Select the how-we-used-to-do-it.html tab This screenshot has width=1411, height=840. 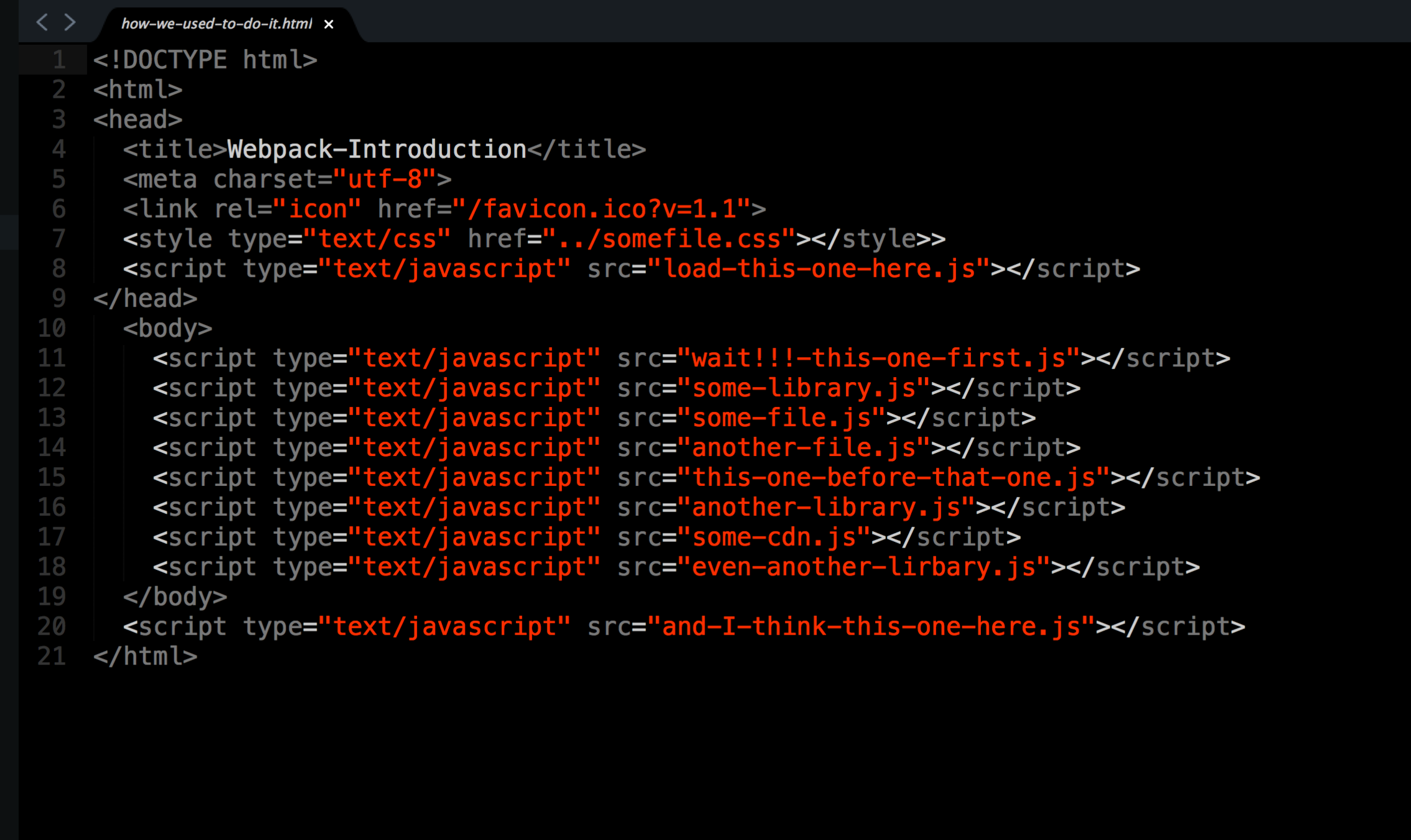pos(216,24)
